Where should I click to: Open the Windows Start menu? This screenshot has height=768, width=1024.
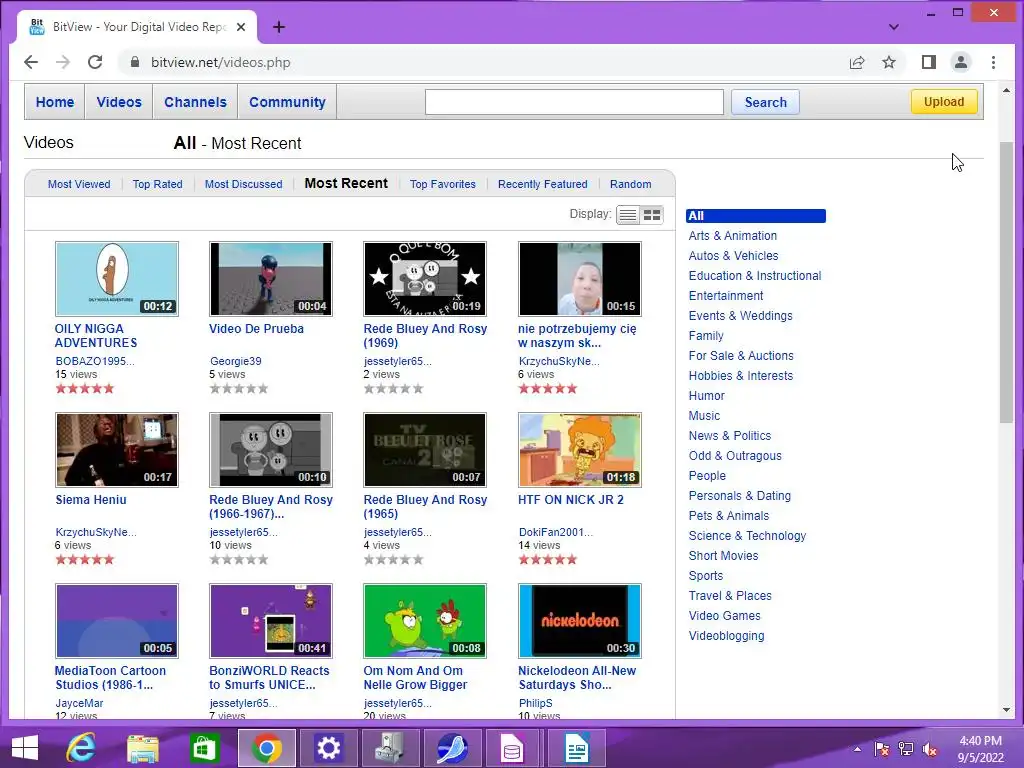[25, 748]
